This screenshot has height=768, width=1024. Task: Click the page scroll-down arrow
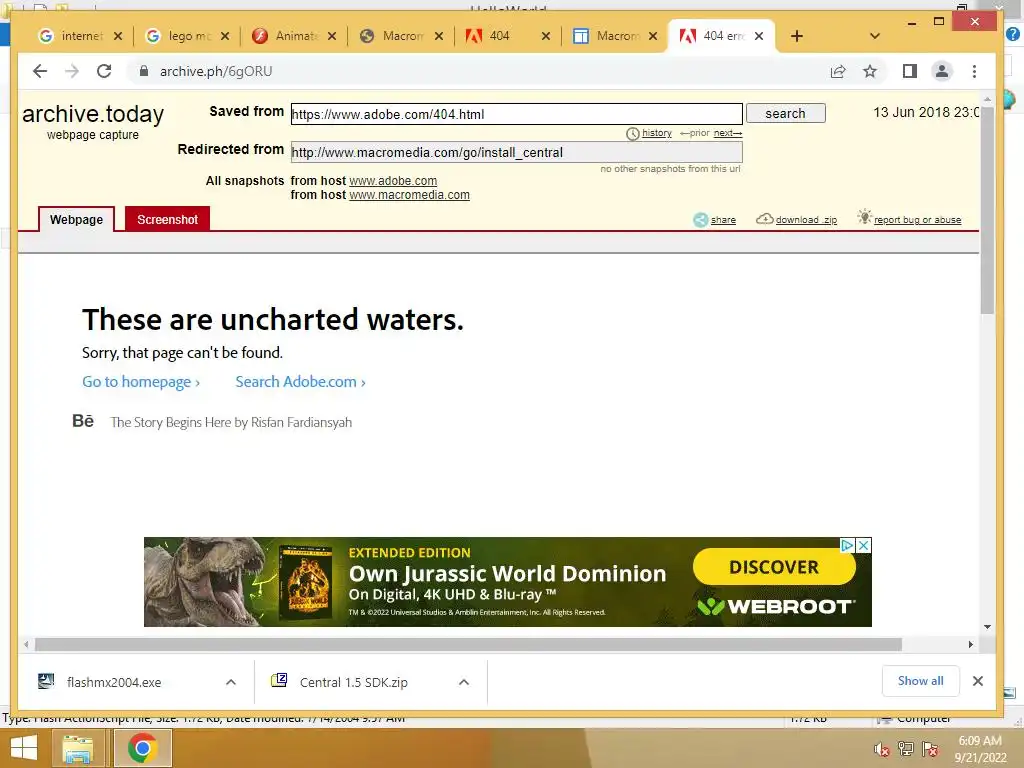(x=987, y=627)
